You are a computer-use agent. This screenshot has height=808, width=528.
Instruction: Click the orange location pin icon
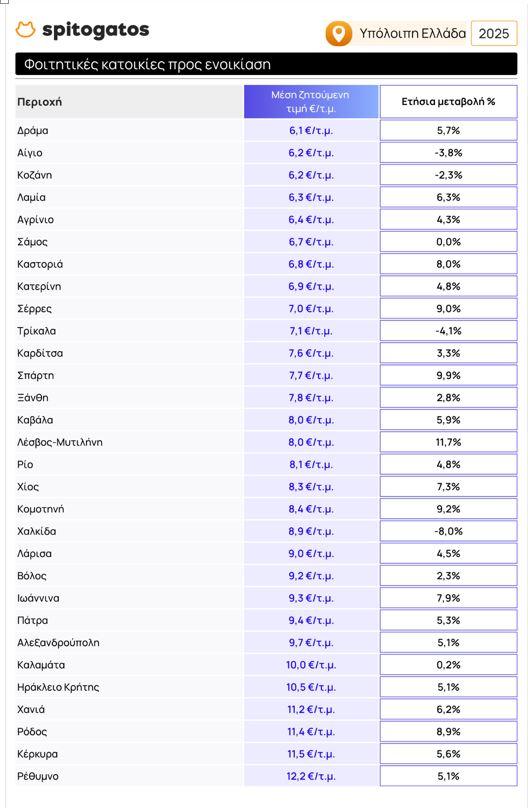[338, 33]
